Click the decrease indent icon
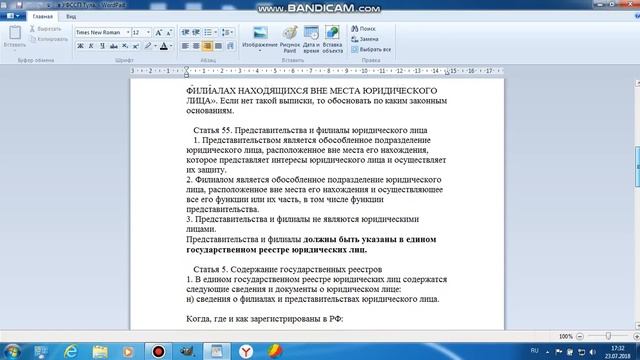The width and height of the screenshot is (640, 360). (x=185, y=32)
